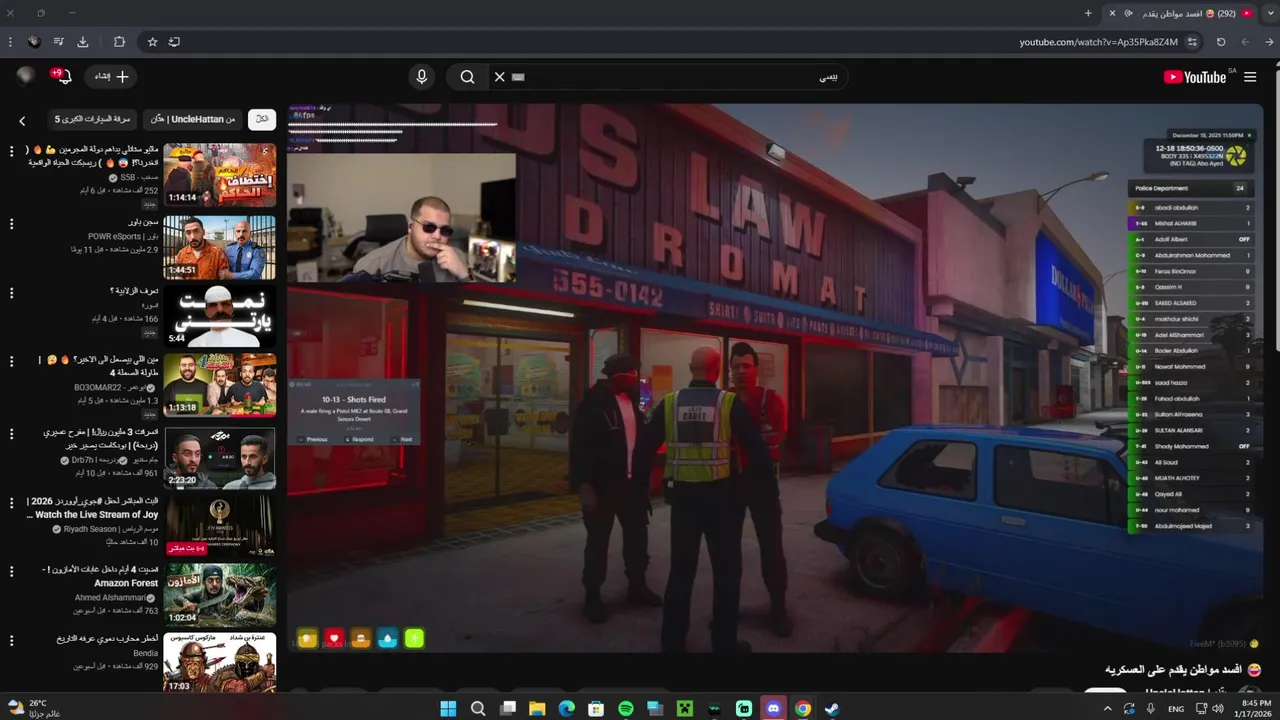Reload the page in Chrome
Screen dimensions: 1280x720
click(1221, 42)
